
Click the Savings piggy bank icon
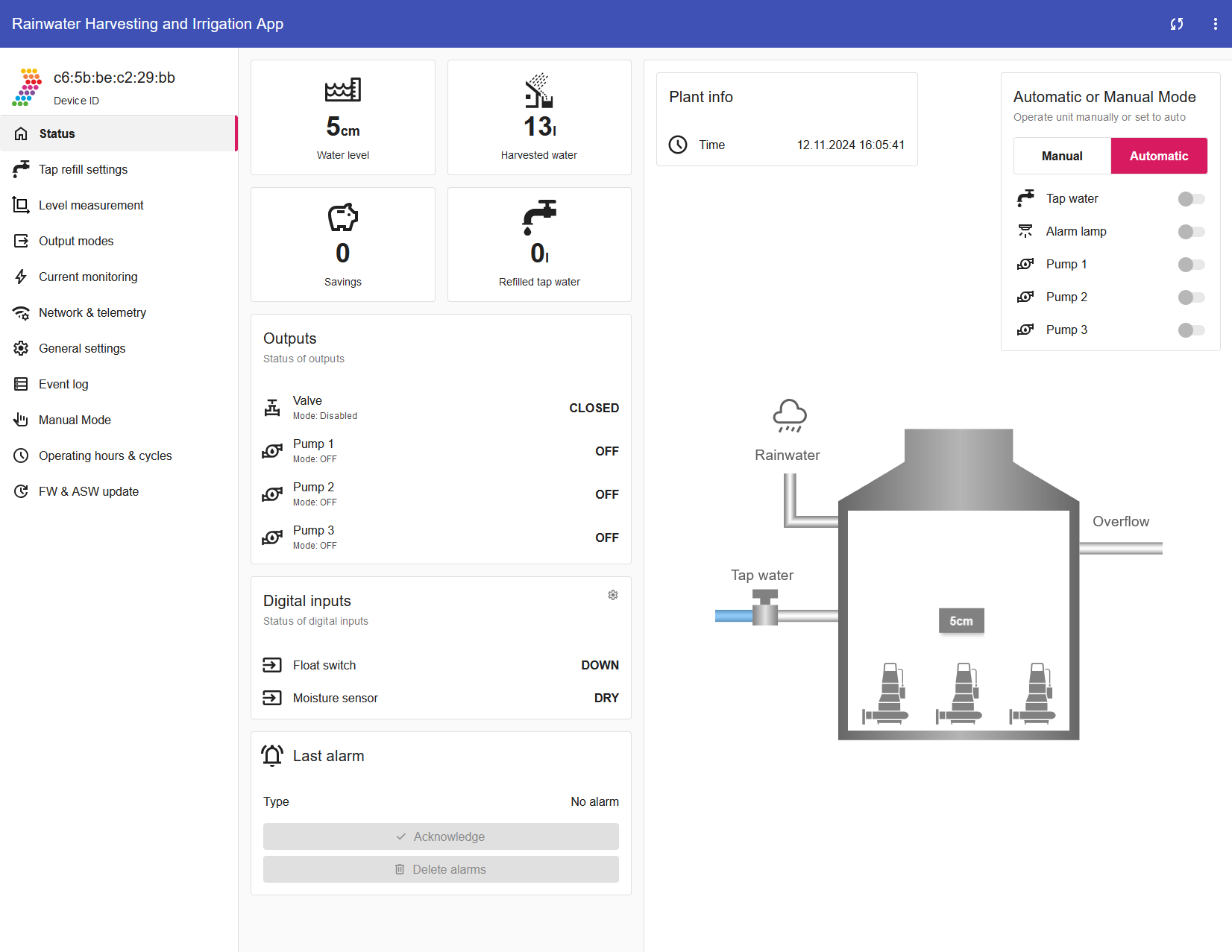click(x=343, y=218)
